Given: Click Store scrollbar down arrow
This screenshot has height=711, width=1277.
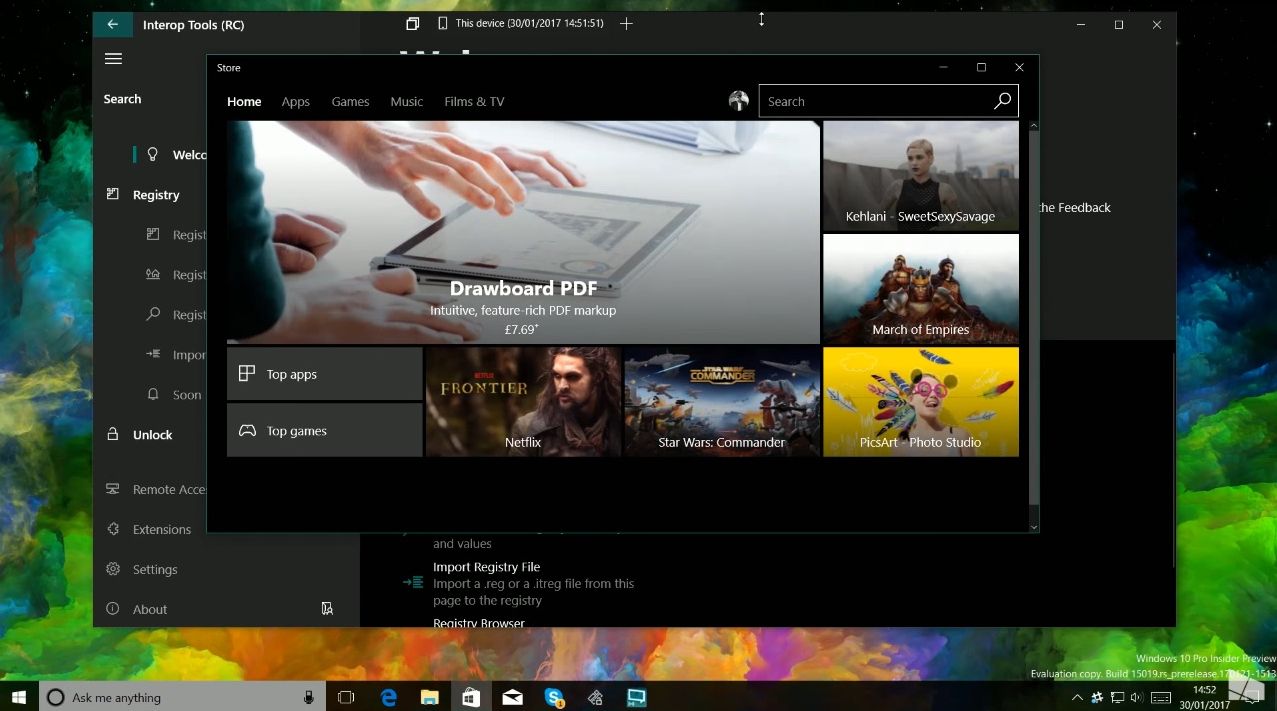Looking at the screenshot, I should click(1034, 527).
